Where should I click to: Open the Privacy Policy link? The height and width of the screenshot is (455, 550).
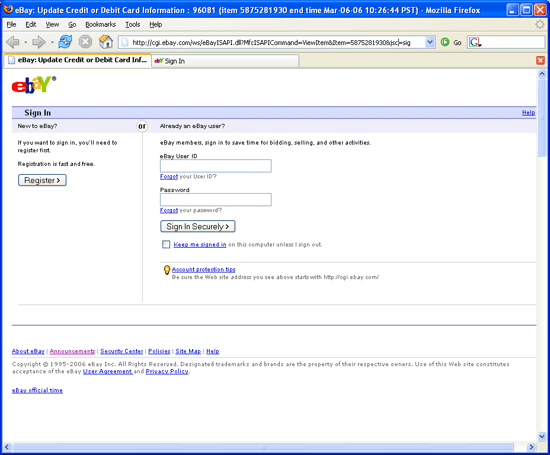tap(167, 371)
